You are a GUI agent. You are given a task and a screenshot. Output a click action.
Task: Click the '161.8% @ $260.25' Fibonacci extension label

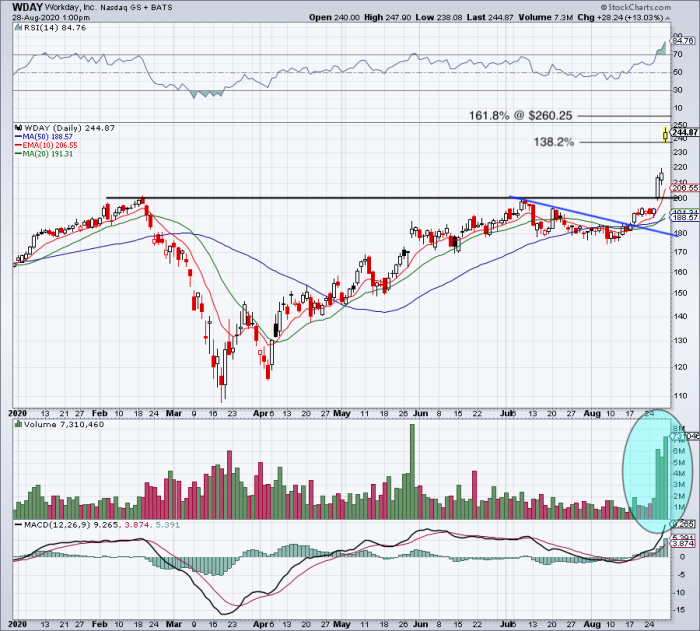click(520, 116)
